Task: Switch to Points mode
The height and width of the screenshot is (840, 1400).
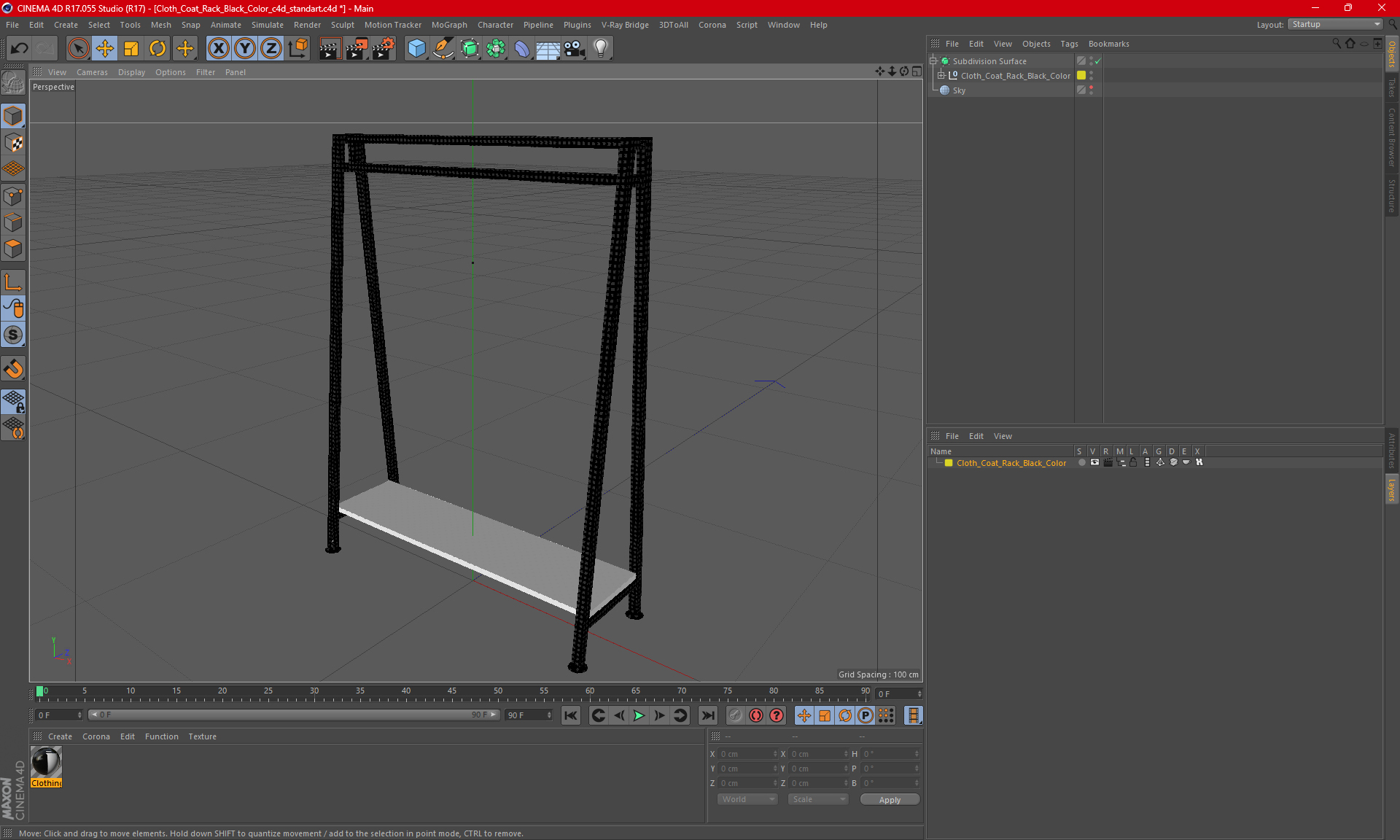Action: click(x=13, y=196)
